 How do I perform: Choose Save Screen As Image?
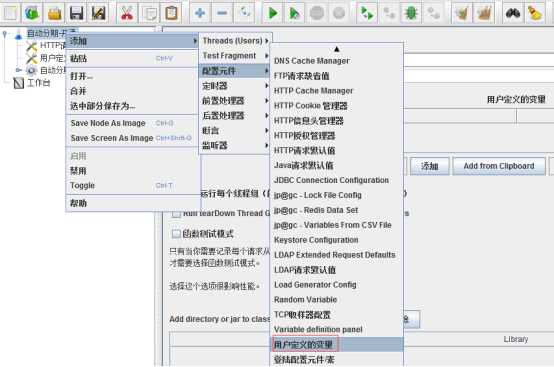click(132, 138)
